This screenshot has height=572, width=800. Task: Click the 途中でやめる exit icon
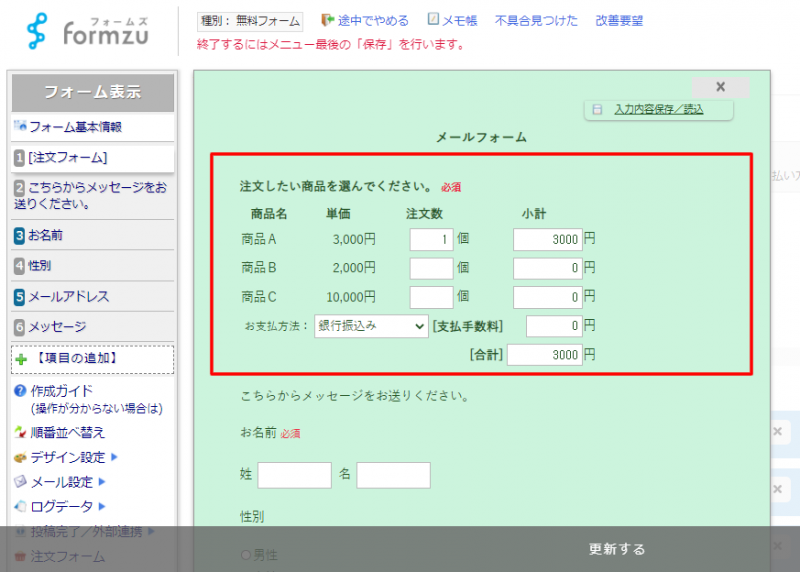coord(327,20)
